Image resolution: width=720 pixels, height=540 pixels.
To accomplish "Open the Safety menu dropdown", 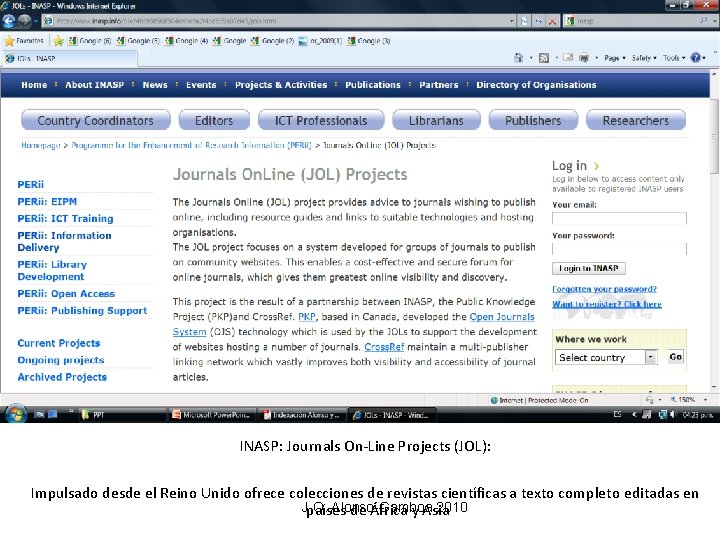I will [644, 58].
